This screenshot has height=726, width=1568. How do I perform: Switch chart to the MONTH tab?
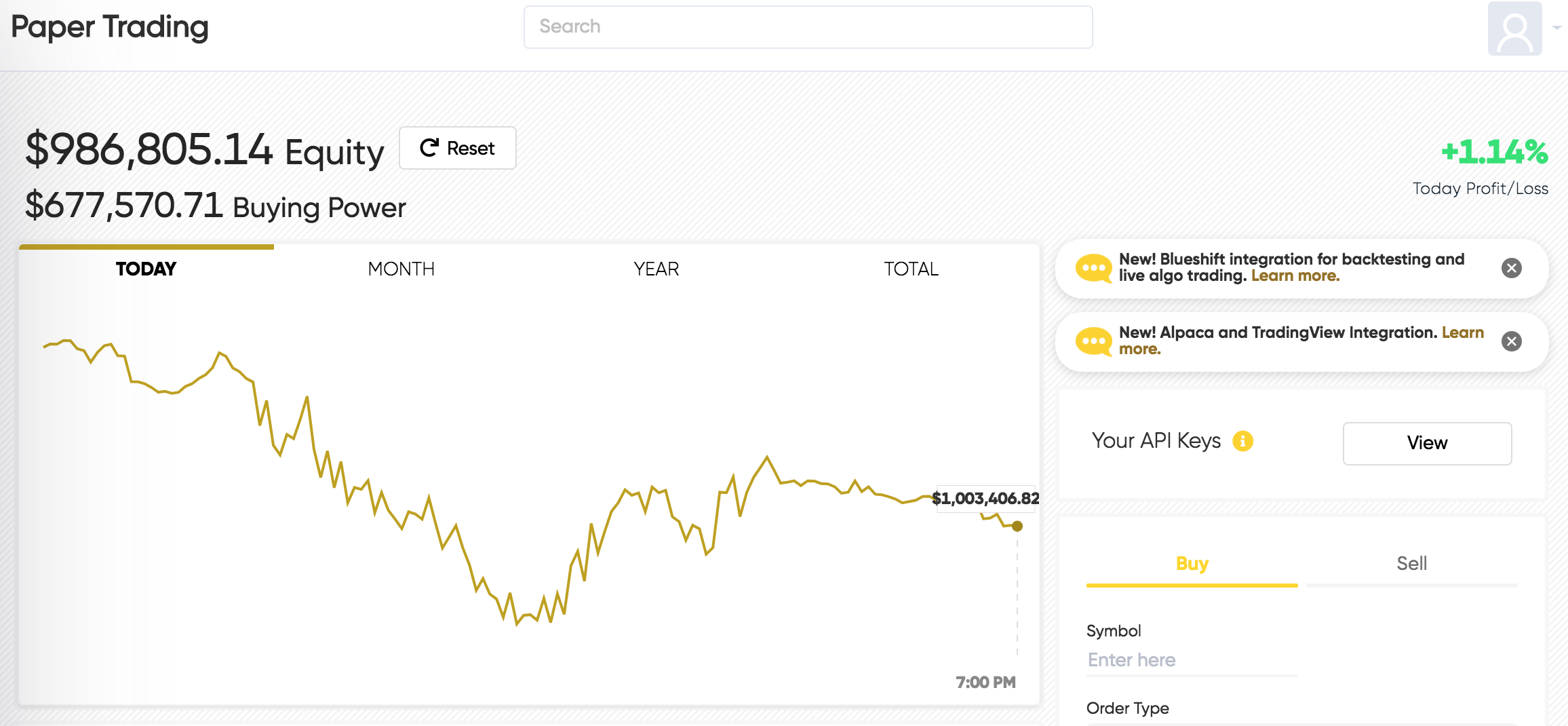(401, 269)
